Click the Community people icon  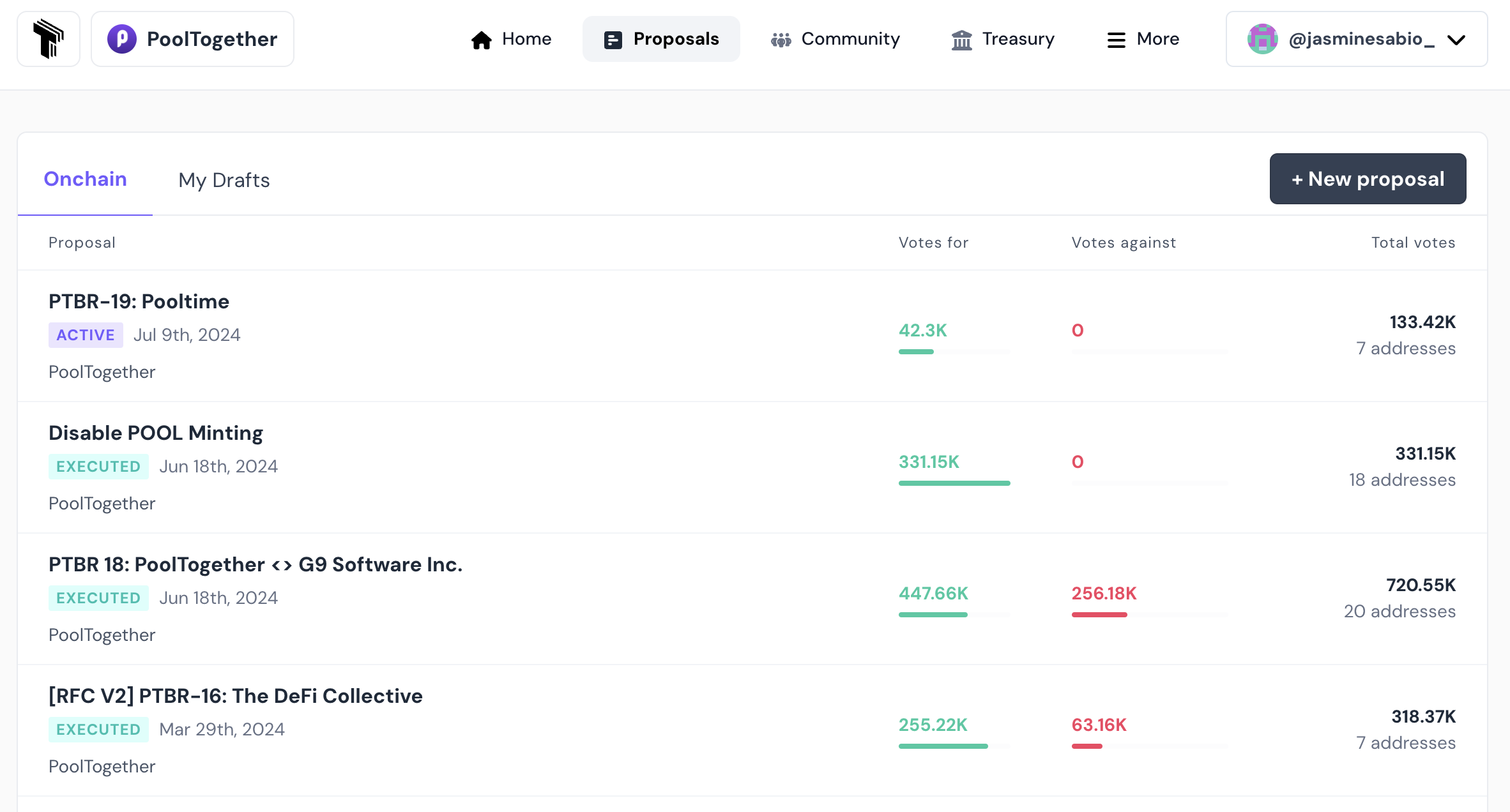781,40
